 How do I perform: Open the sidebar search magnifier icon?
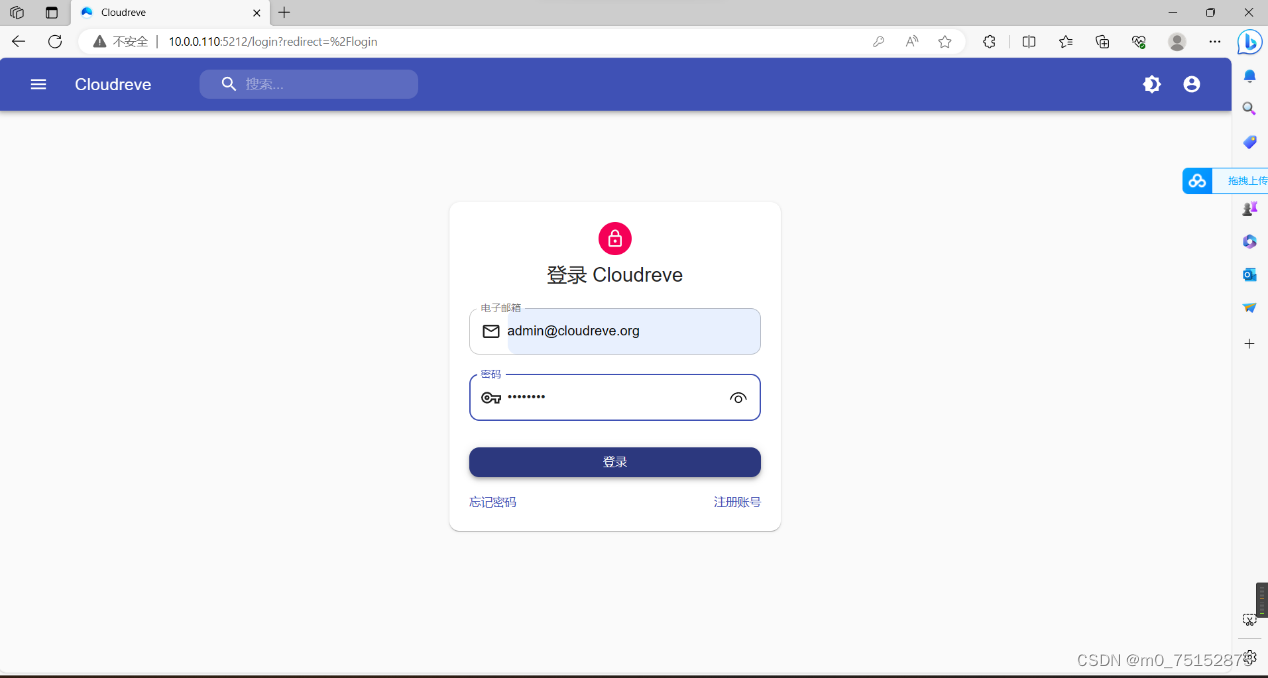[x=1249, y=109]
